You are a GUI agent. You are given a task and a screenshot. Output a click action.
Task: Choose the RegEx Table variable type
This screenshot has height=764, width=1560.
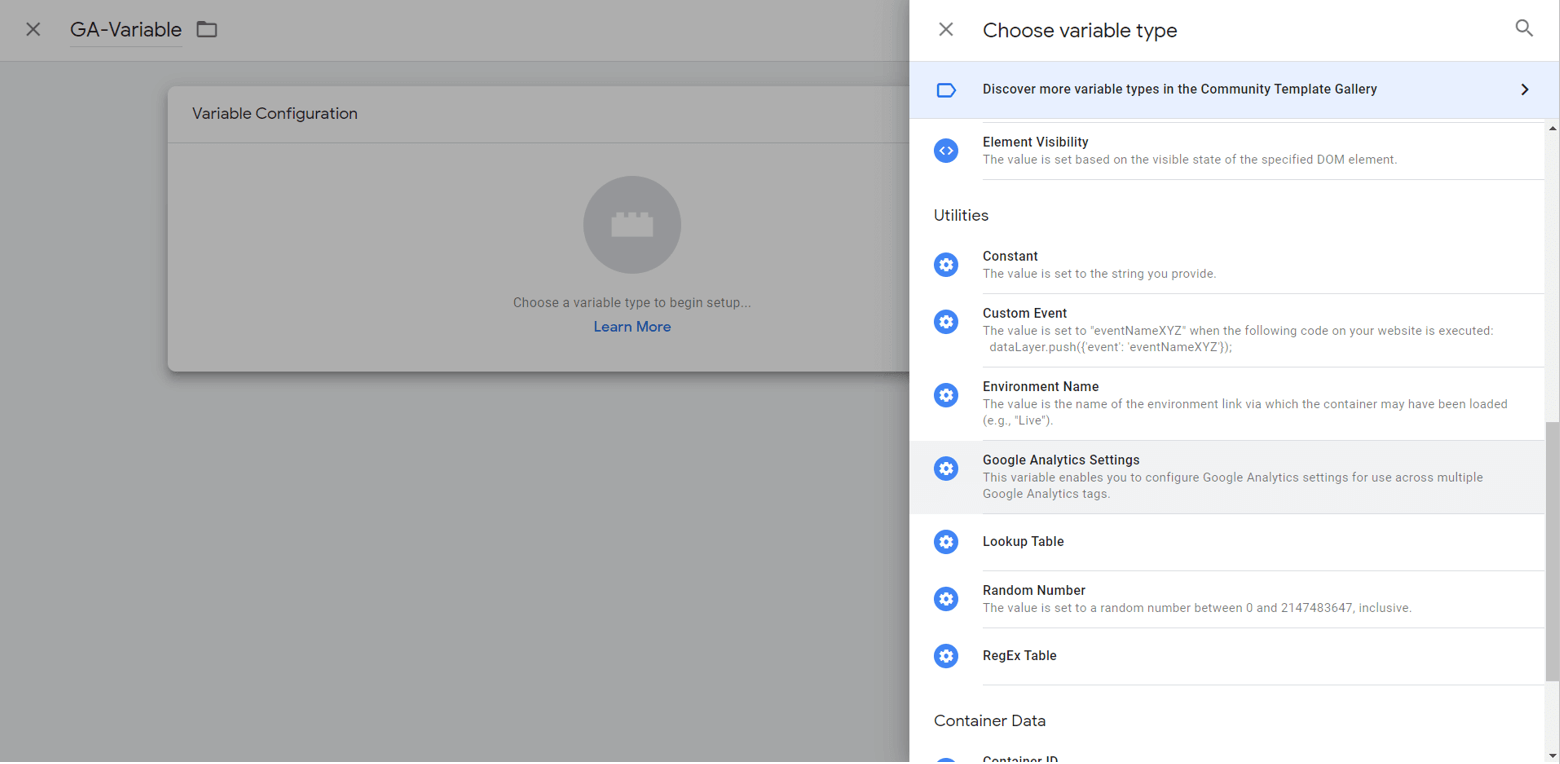point(1227,656)
